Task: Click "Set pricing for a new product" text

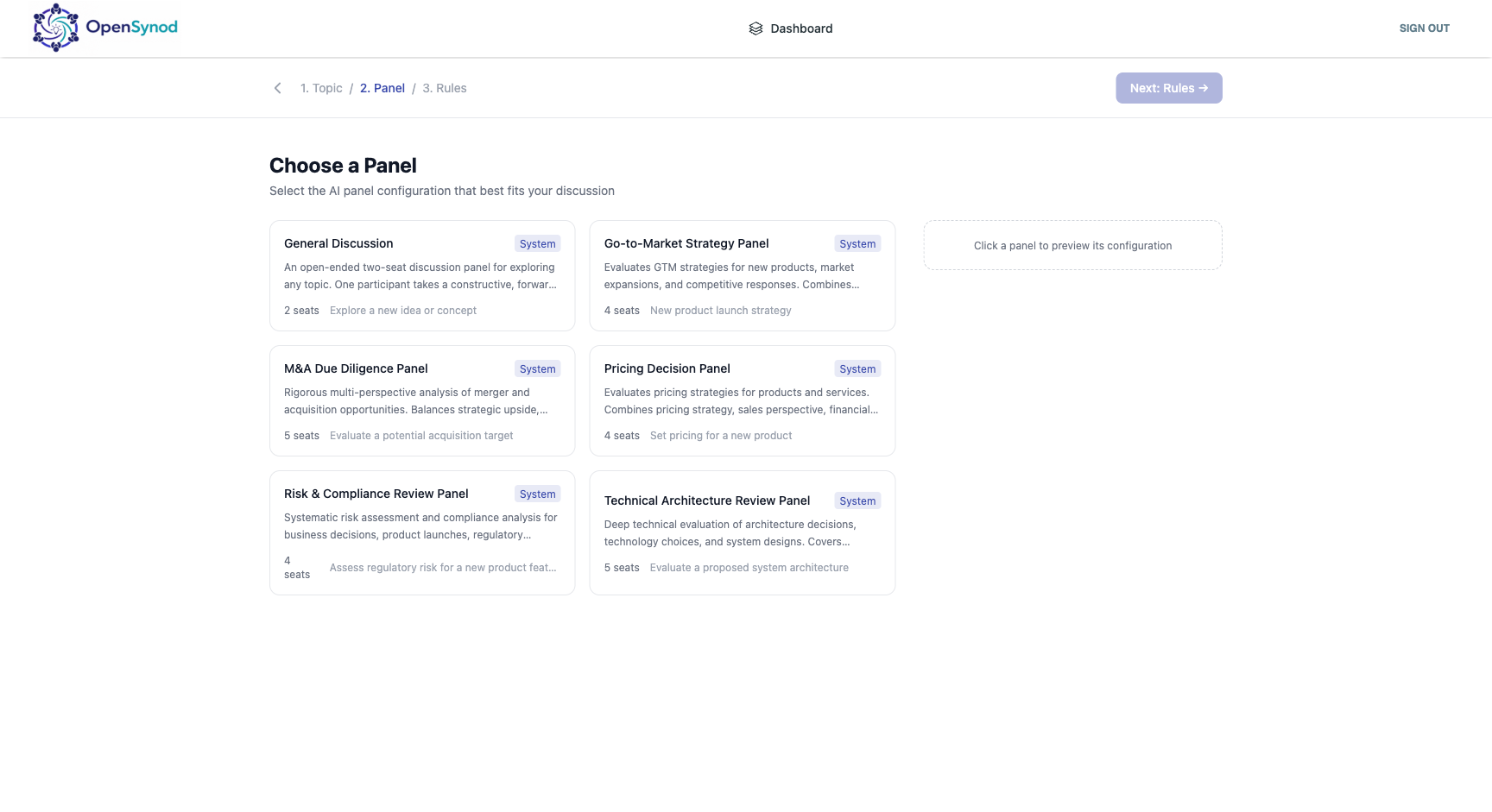Action: [721, 436]
